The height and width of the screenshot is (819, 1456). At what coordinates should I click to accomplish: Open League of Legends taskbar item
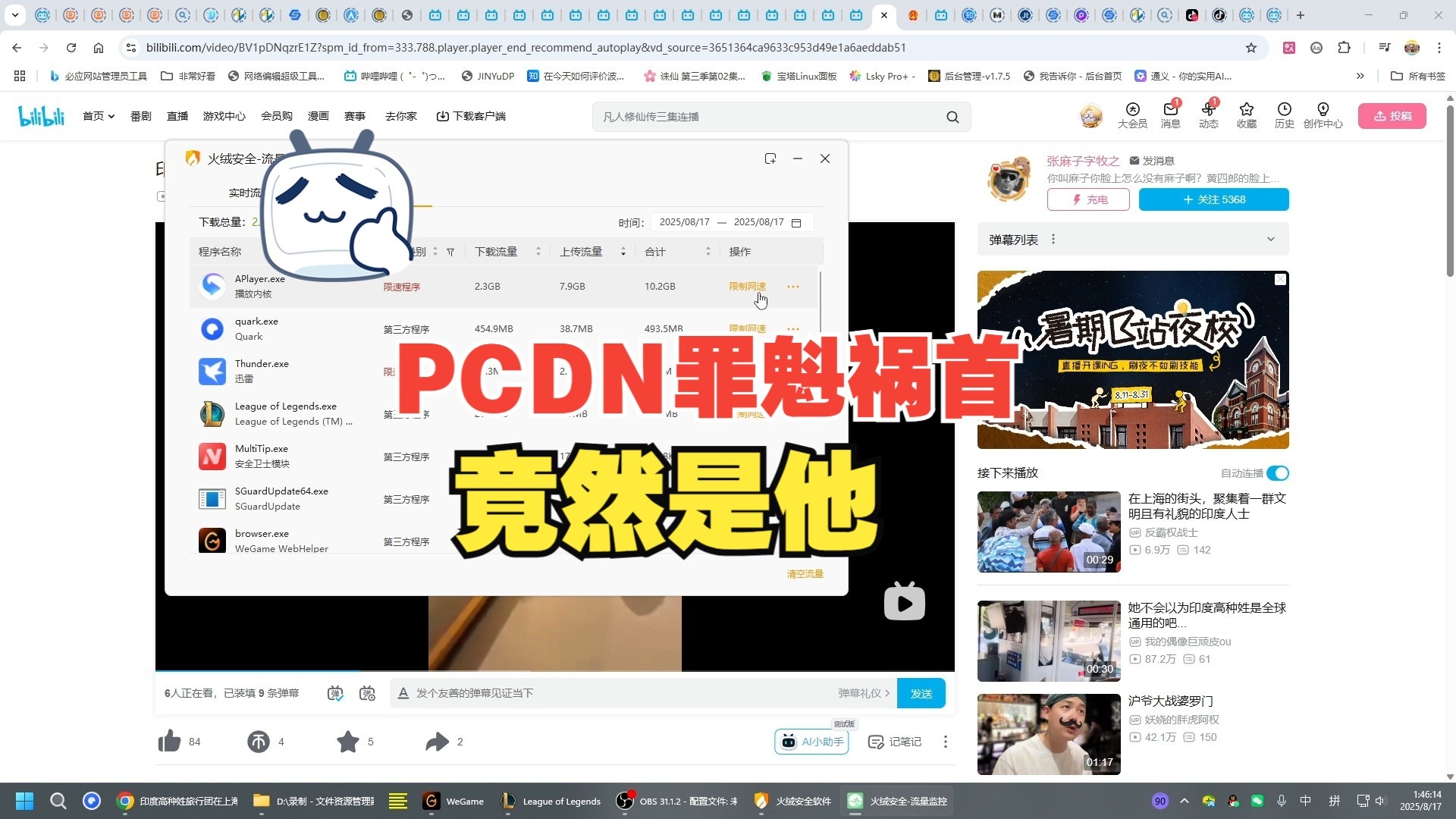tap(551, 801)
